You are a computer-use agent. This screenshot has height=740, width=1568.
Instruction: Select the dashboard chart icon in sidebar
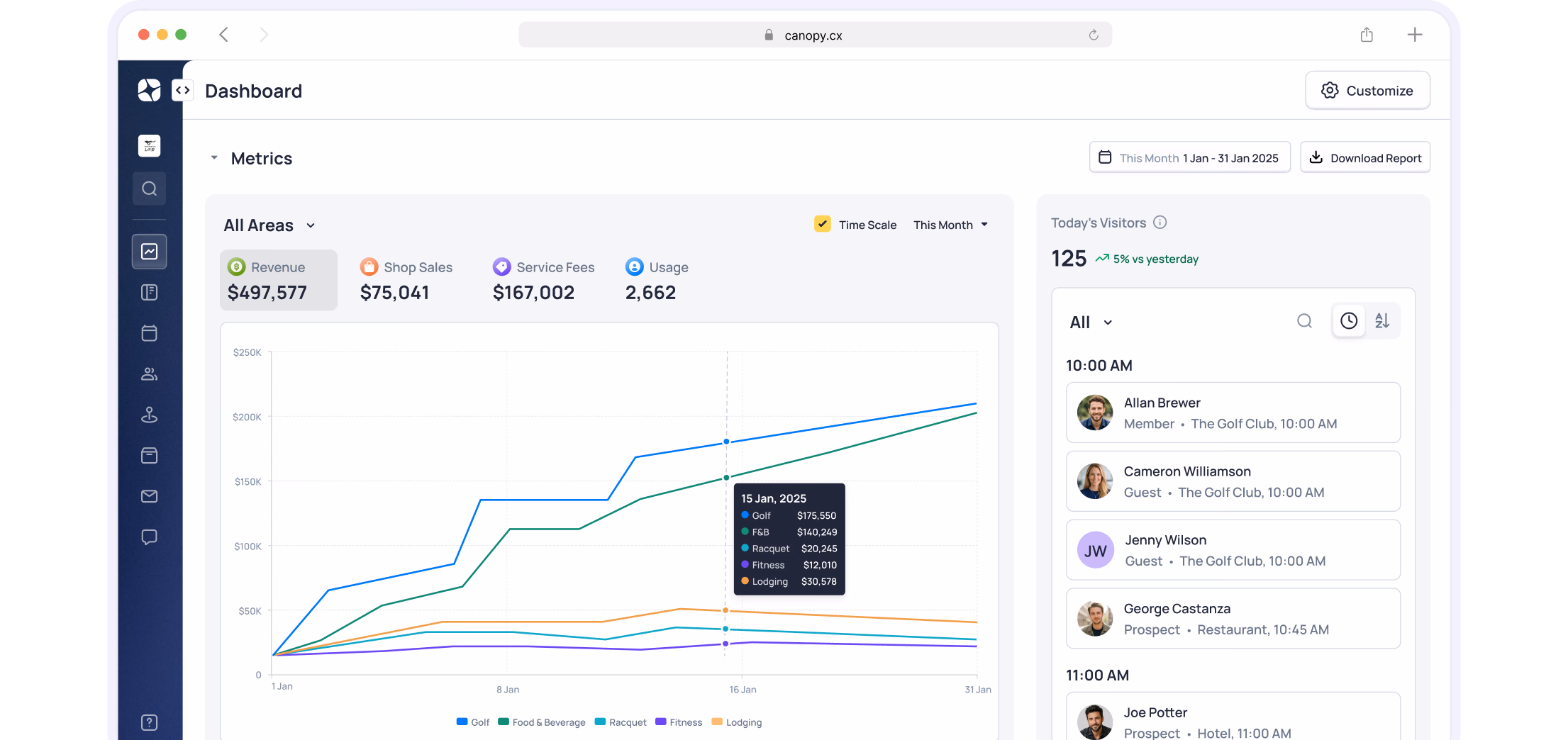tap(149, 251)
